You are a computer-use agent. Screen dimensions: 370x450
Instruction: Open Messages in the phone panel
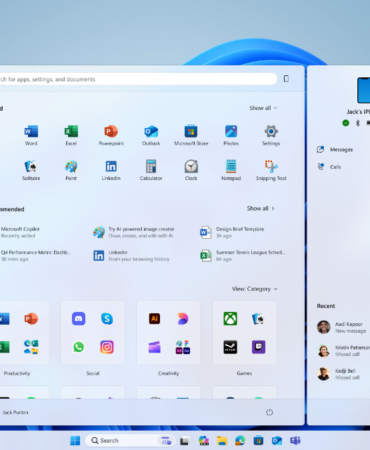tap(335, 150)
